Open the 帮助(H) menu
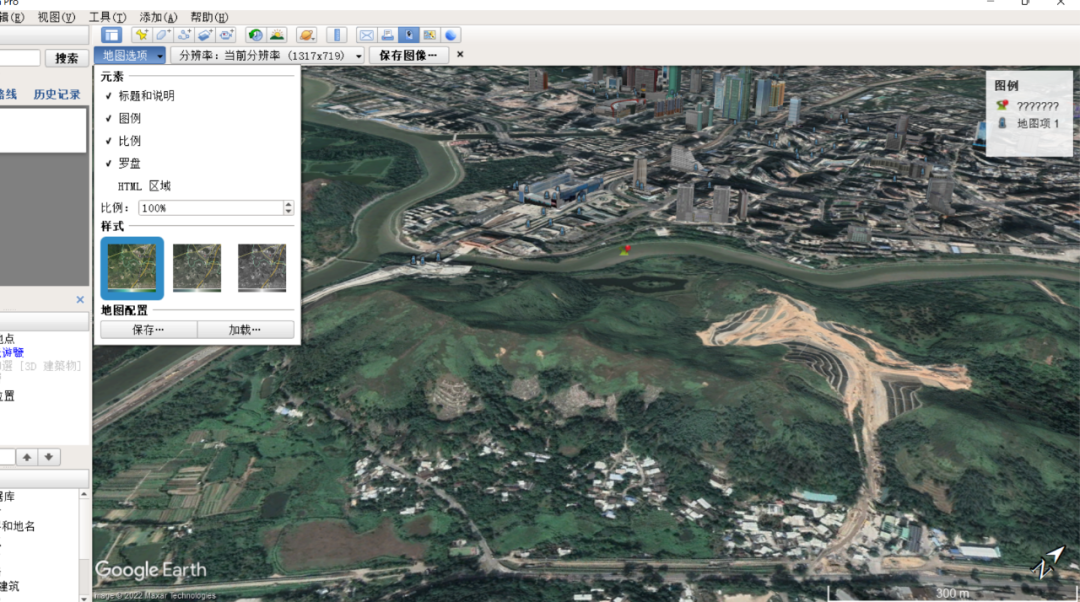 click(x=209, y=17)
